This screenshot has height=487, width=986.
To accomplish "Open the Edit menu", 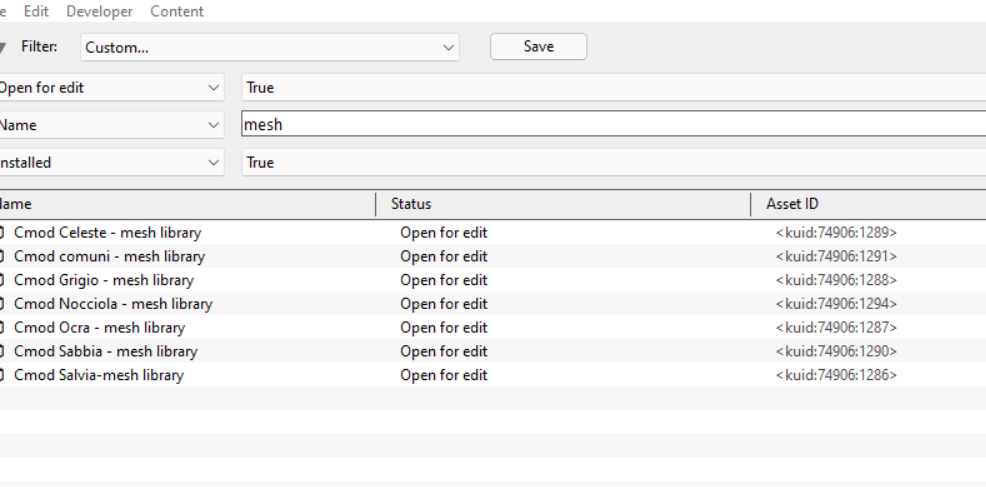I will coord(36,11).
